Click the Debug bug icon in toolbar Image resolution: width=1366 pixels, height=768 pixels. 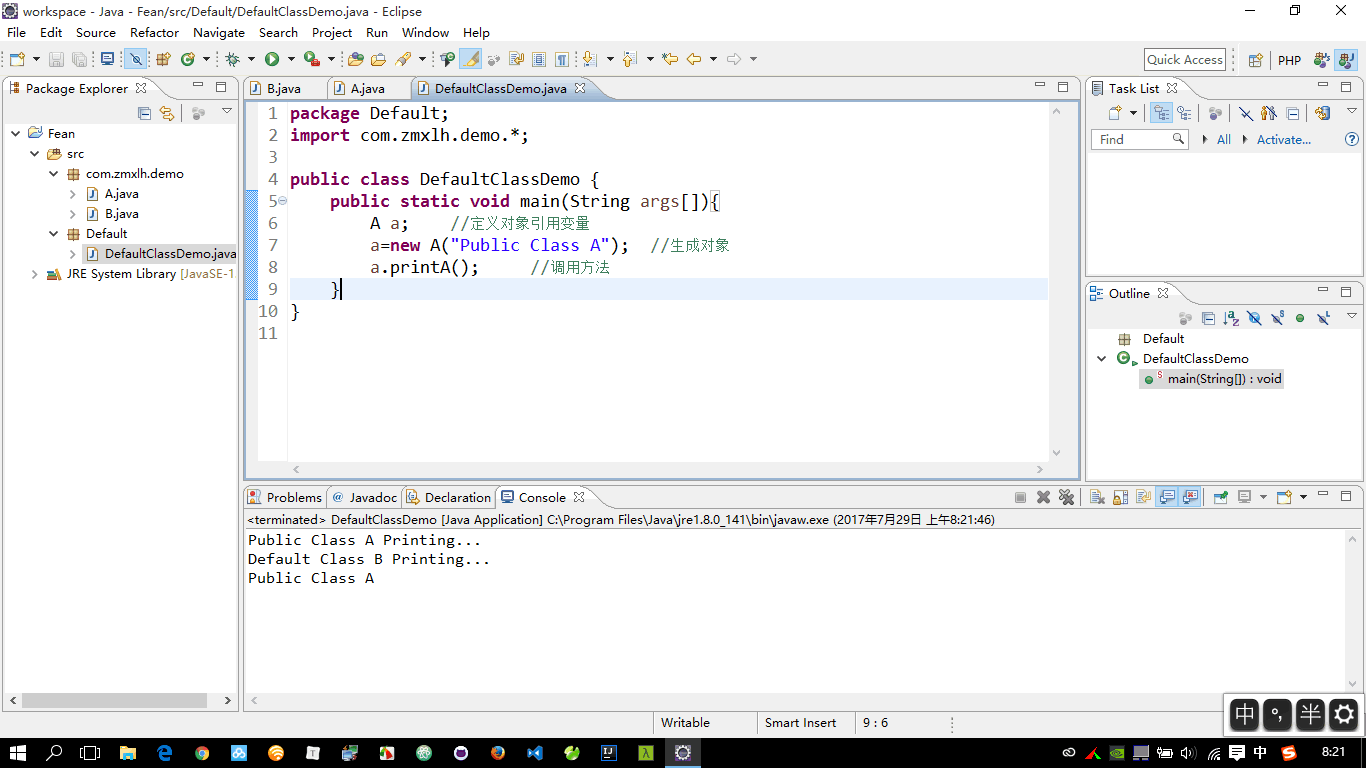[x=232, y=59]
